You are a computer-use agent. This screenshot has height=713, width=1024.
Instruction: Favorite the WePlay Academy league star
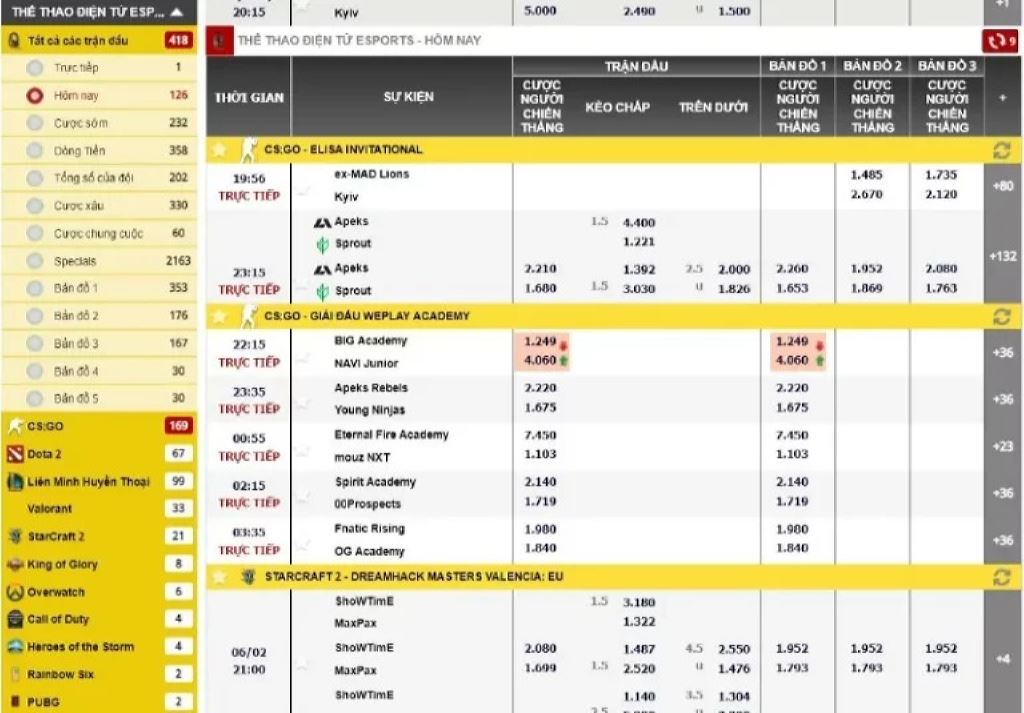click(x=219, y=315)
